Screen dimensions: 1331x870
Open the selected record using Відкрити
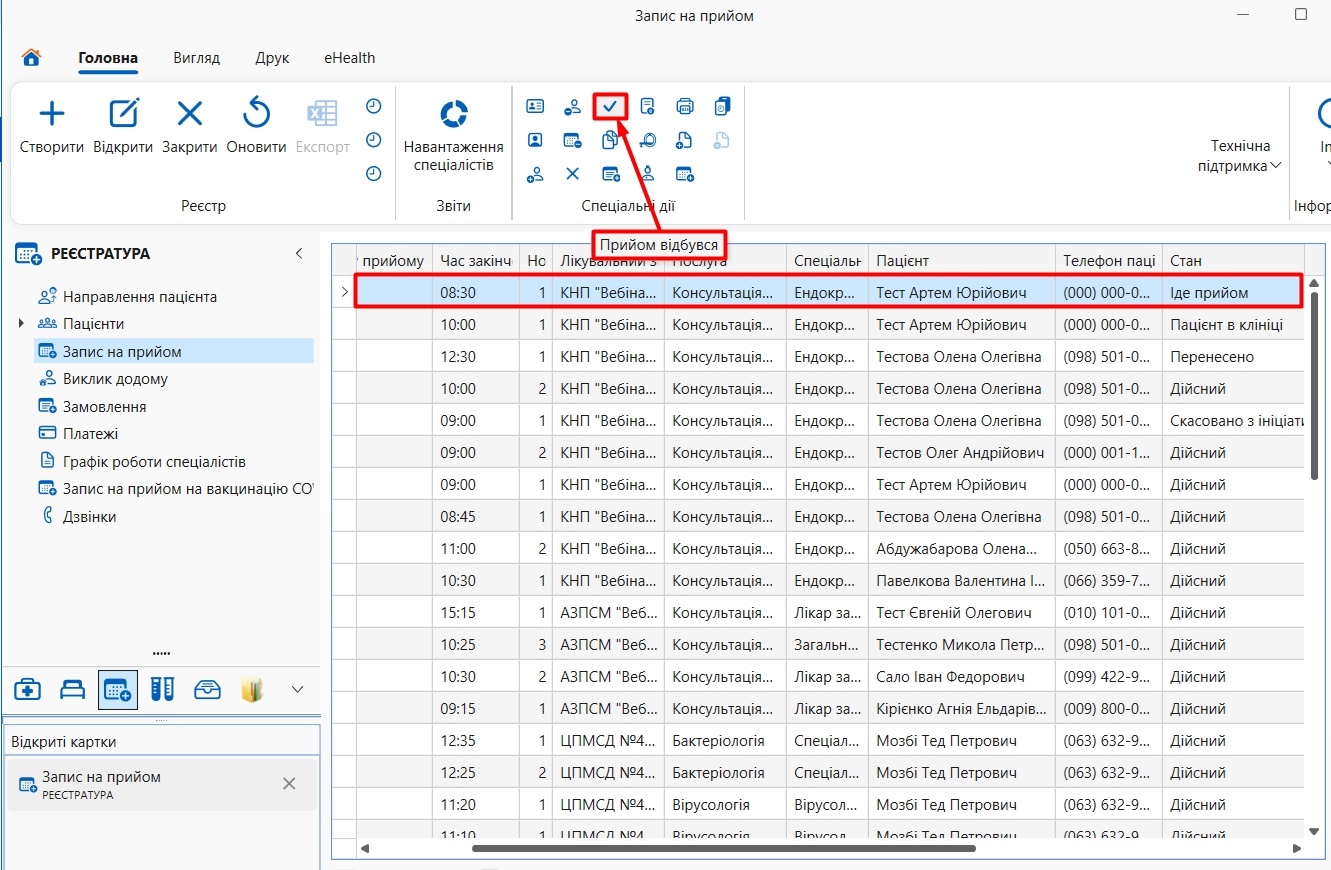(123, 126)
